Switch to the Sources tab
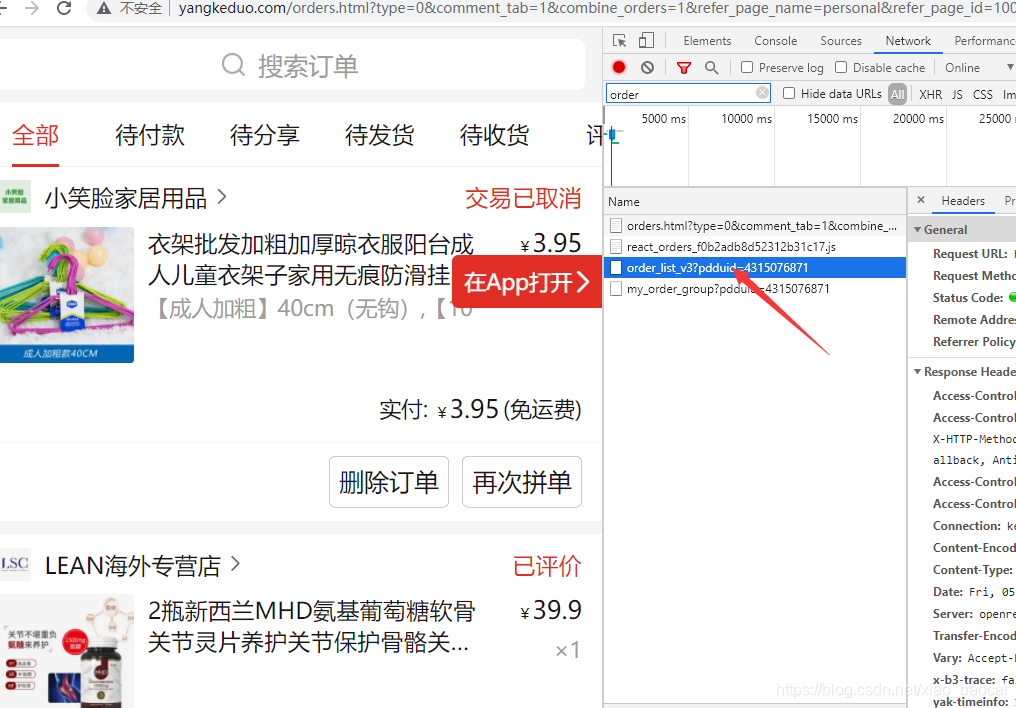Screen dimensions: 1016x708 (840, 41)
